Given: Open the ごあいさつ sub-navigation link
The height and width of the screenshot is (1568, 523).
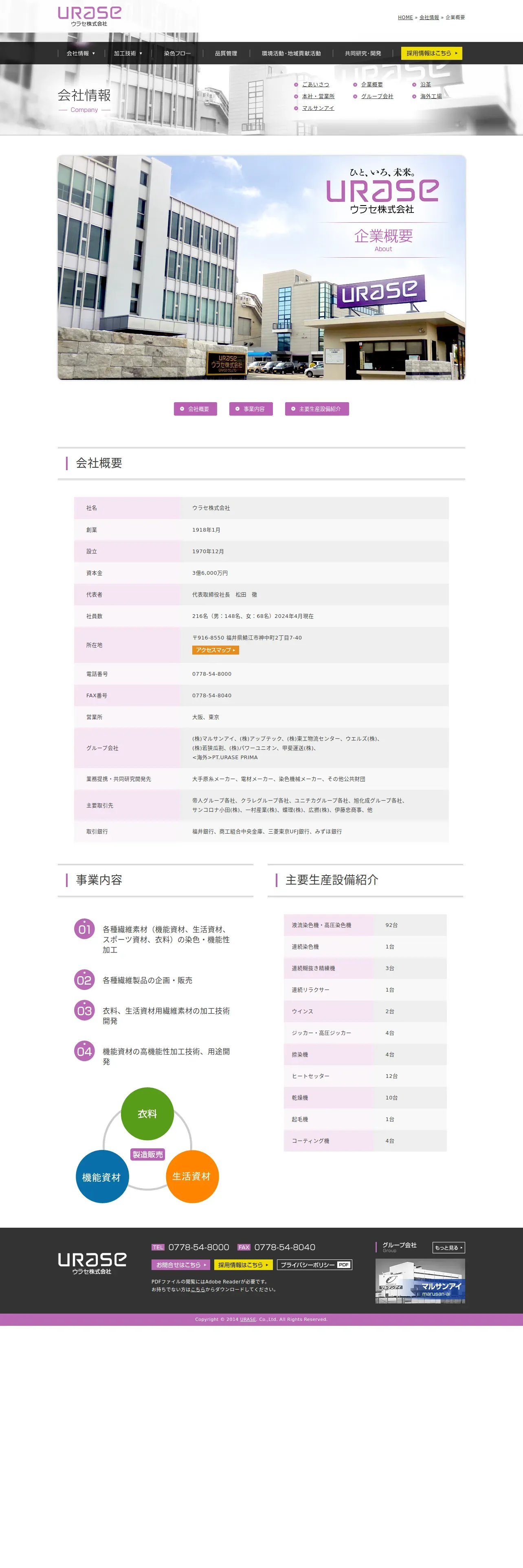Looking at the screenshot, I should (x=315, y=85).
